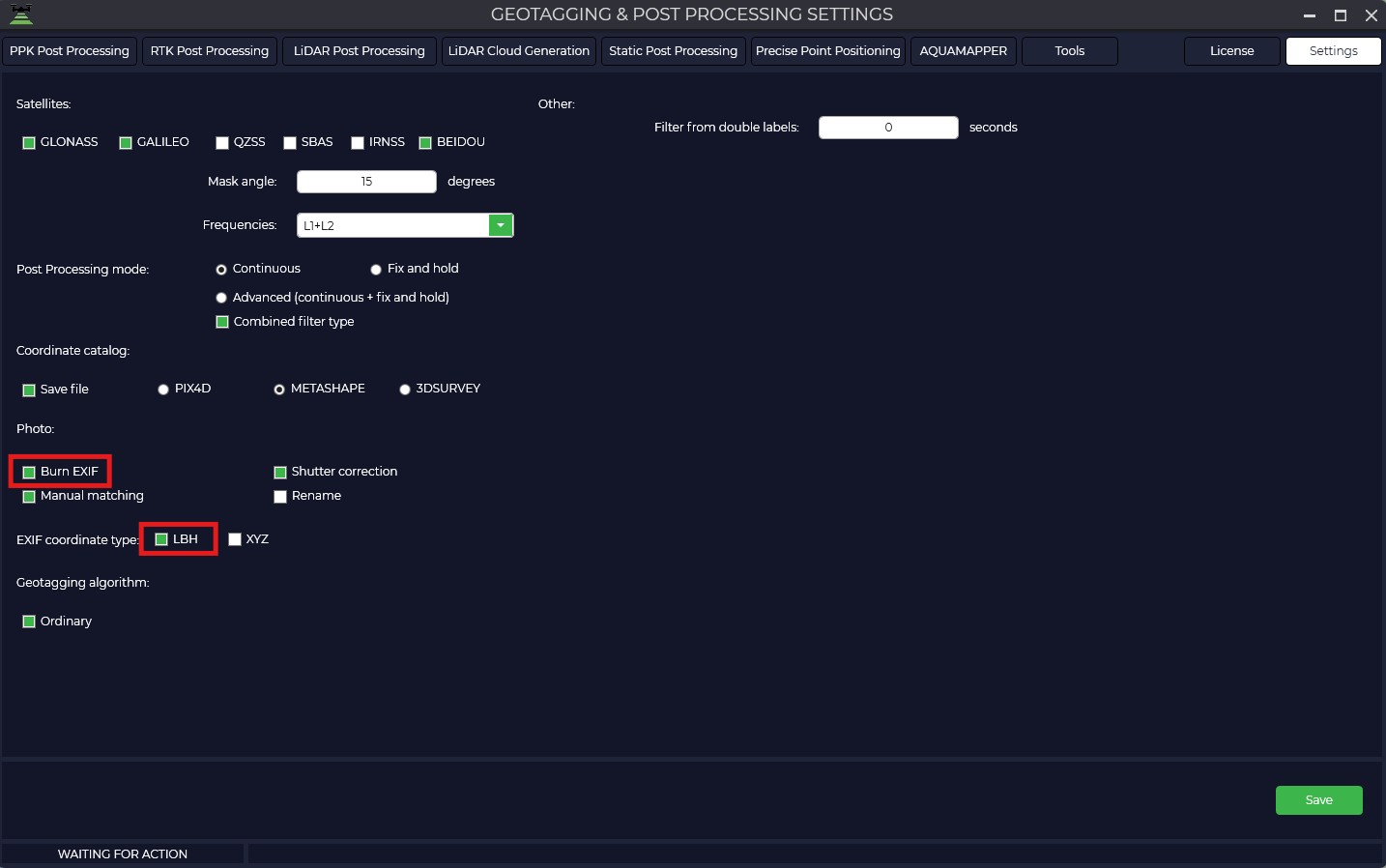Toggle LBH EXIF coordinate type

coord(161,539)
